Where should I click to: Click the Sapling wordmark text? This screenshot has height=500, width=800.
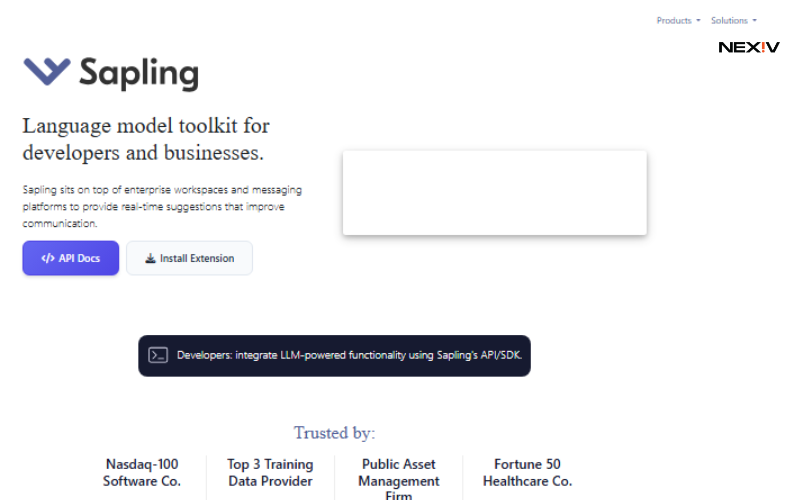(139, 74)
